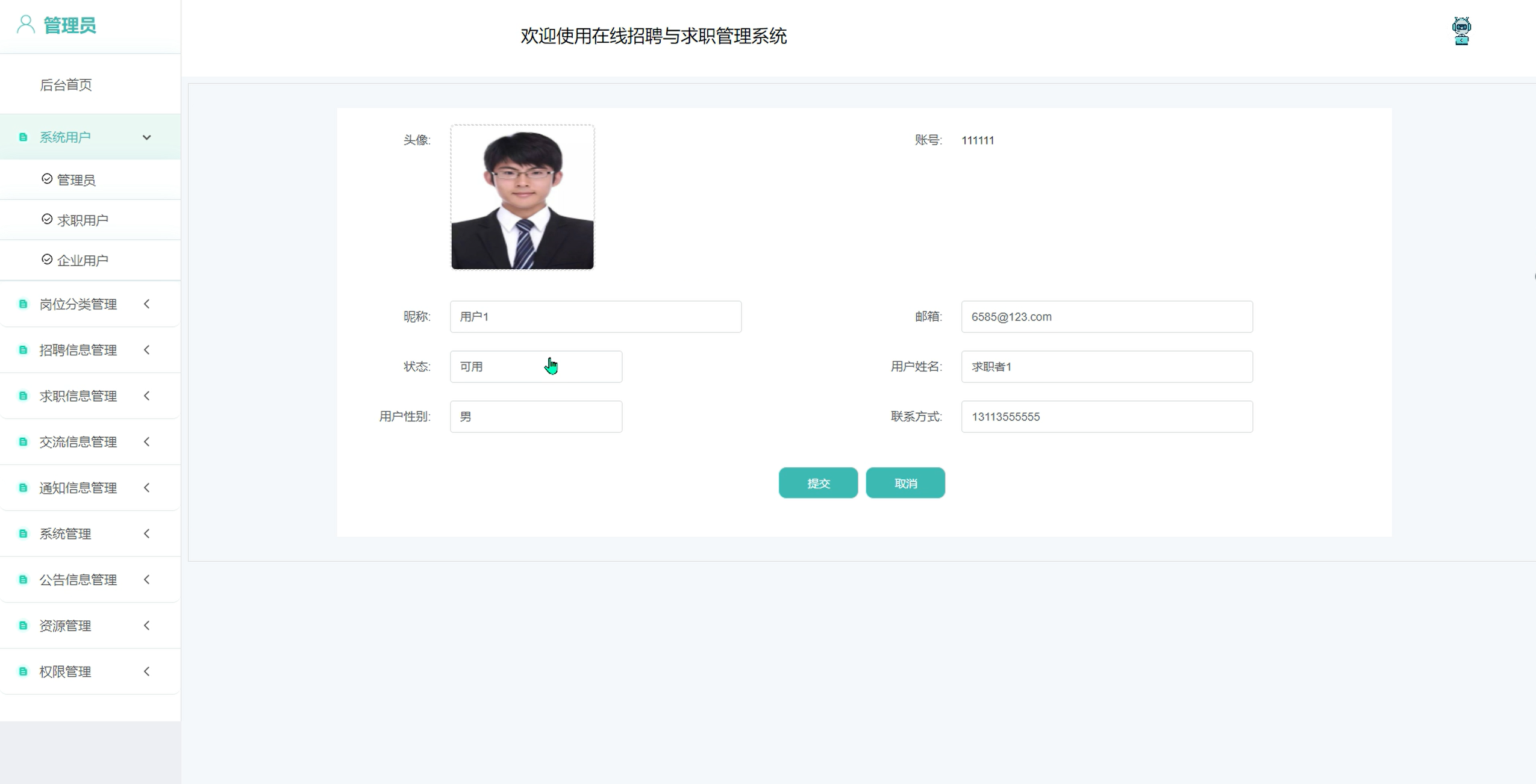
Task: Click the green icon beside 权限管理
Action: coord(23,671)
